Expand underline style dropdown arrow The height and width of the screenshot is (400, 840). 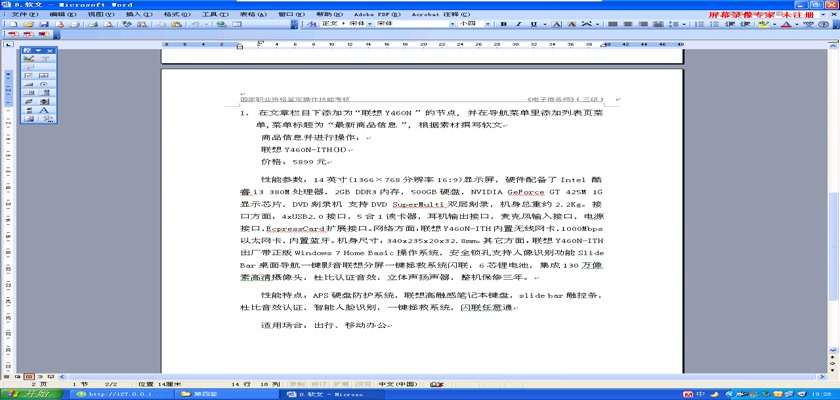[x=545, y=24]
